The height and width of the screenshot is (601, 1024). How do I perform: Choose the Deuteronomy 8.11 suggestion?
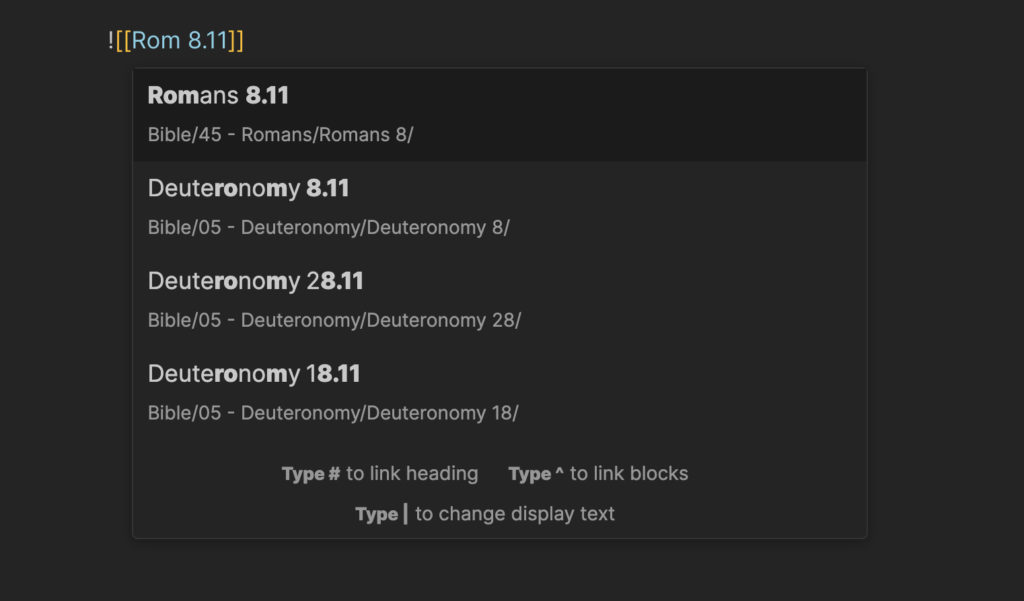(x=500, y=208)
